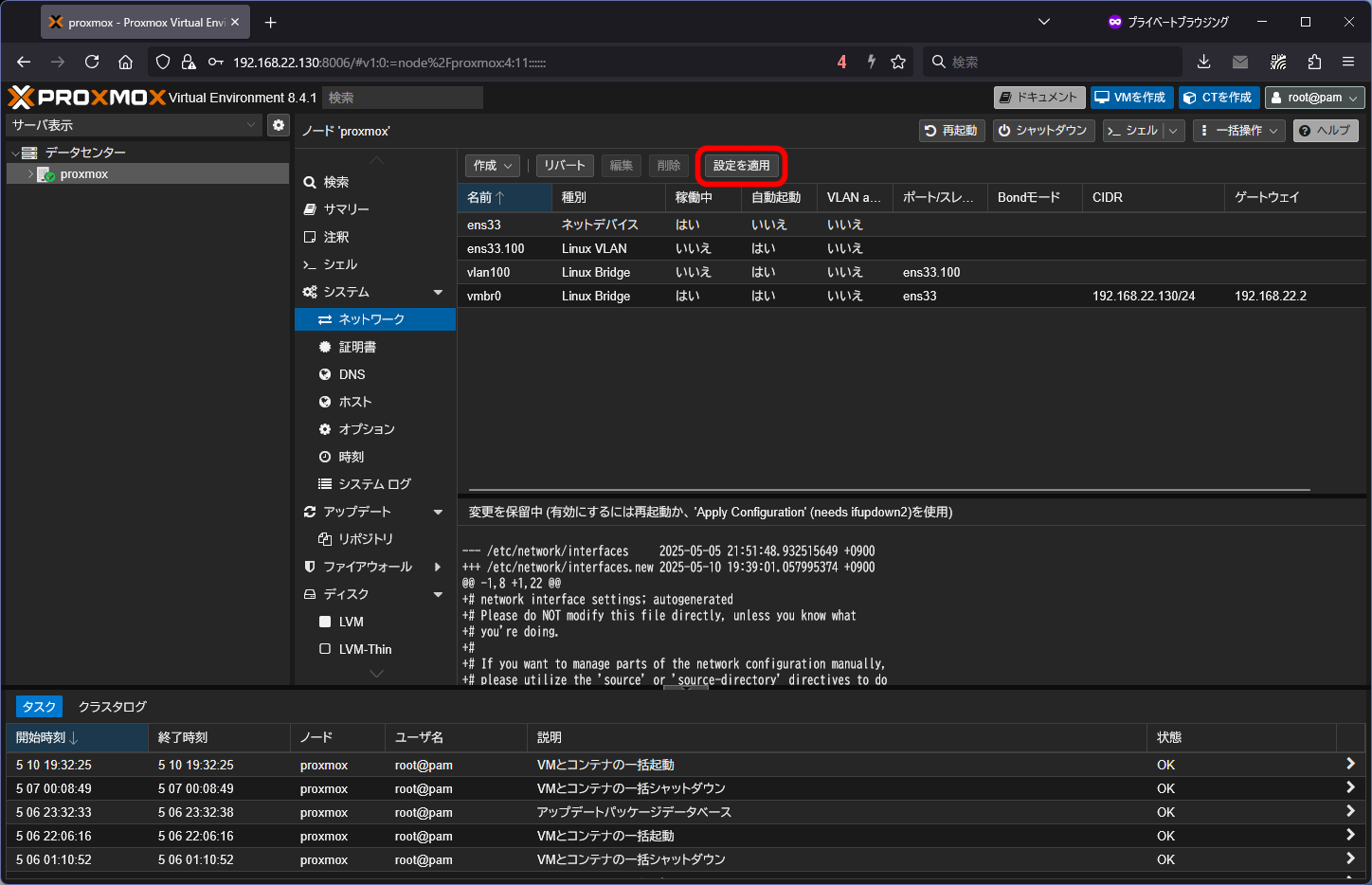Open DNS menu item

[x=375, y=374]
